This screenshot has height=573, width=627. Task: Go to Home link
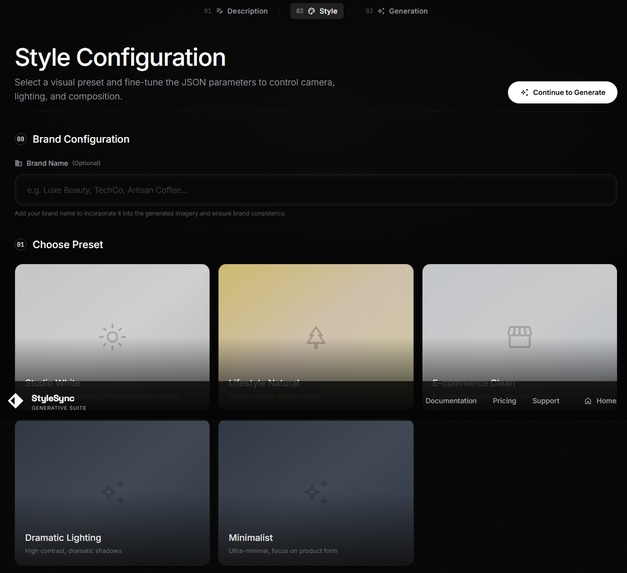click(x=600, y=401)
